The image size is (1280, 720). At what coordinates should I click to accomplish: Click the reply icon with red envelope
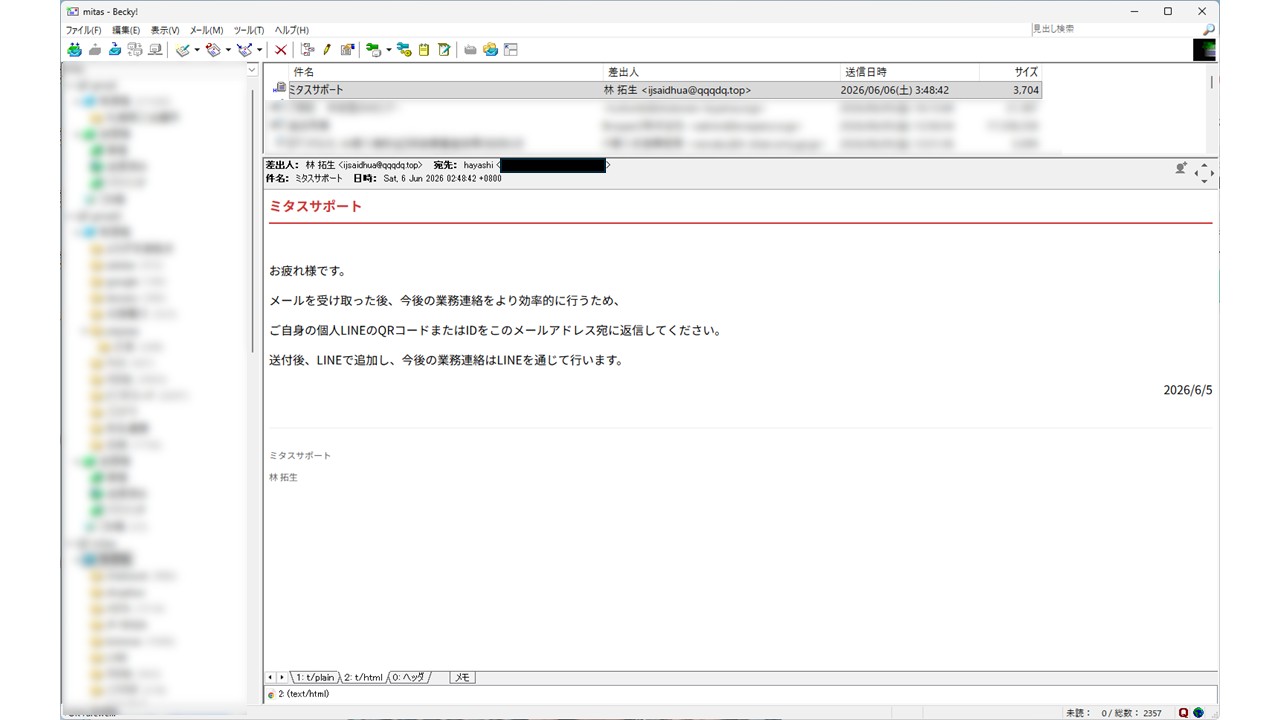pyautogui.click(x=213, y=50)
